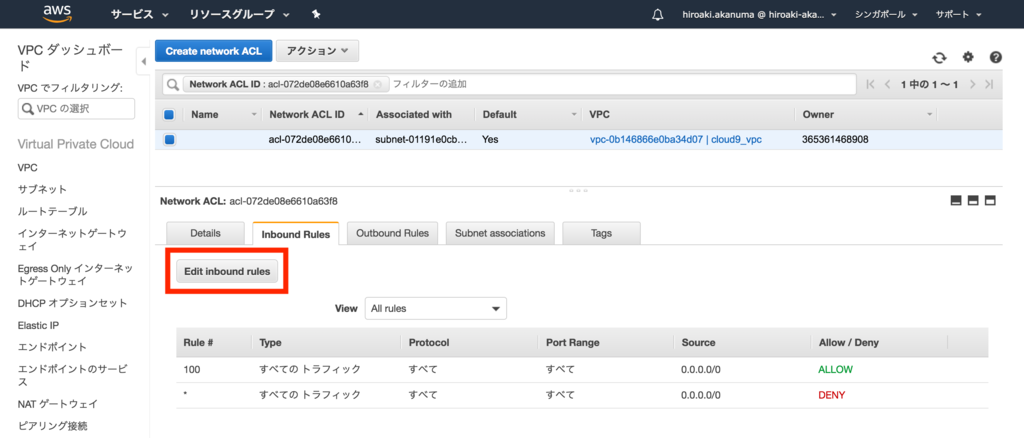1024x438 pixels.
Task: Open the リソースグループ menu
Action: [x=241, y=14]
